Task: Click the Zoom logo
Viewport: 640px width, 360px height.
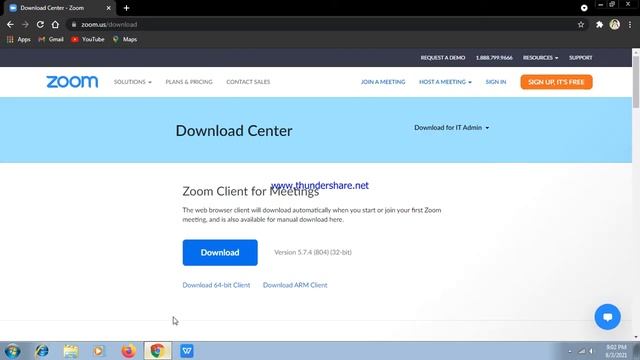Action: click(x=72, y=82)
